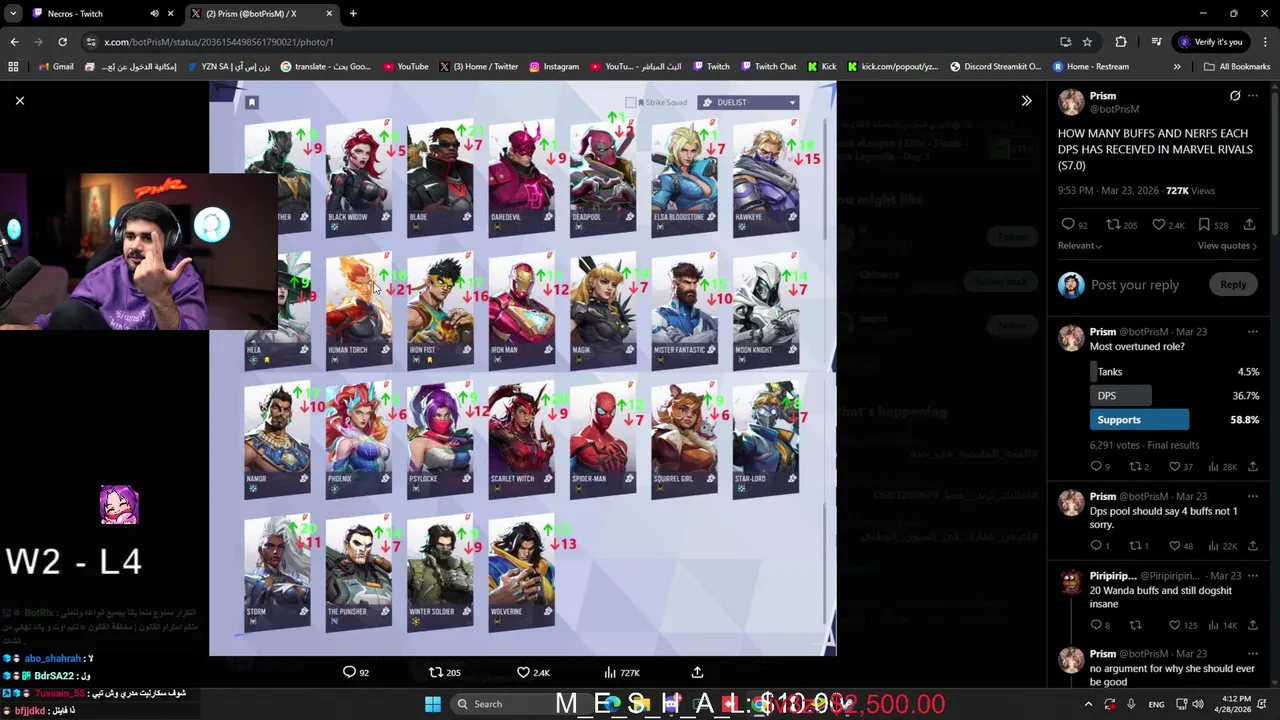Screen dimensions: 1280x720
Task: Open the All Bookmarks folder
Action: [1237, 67]
